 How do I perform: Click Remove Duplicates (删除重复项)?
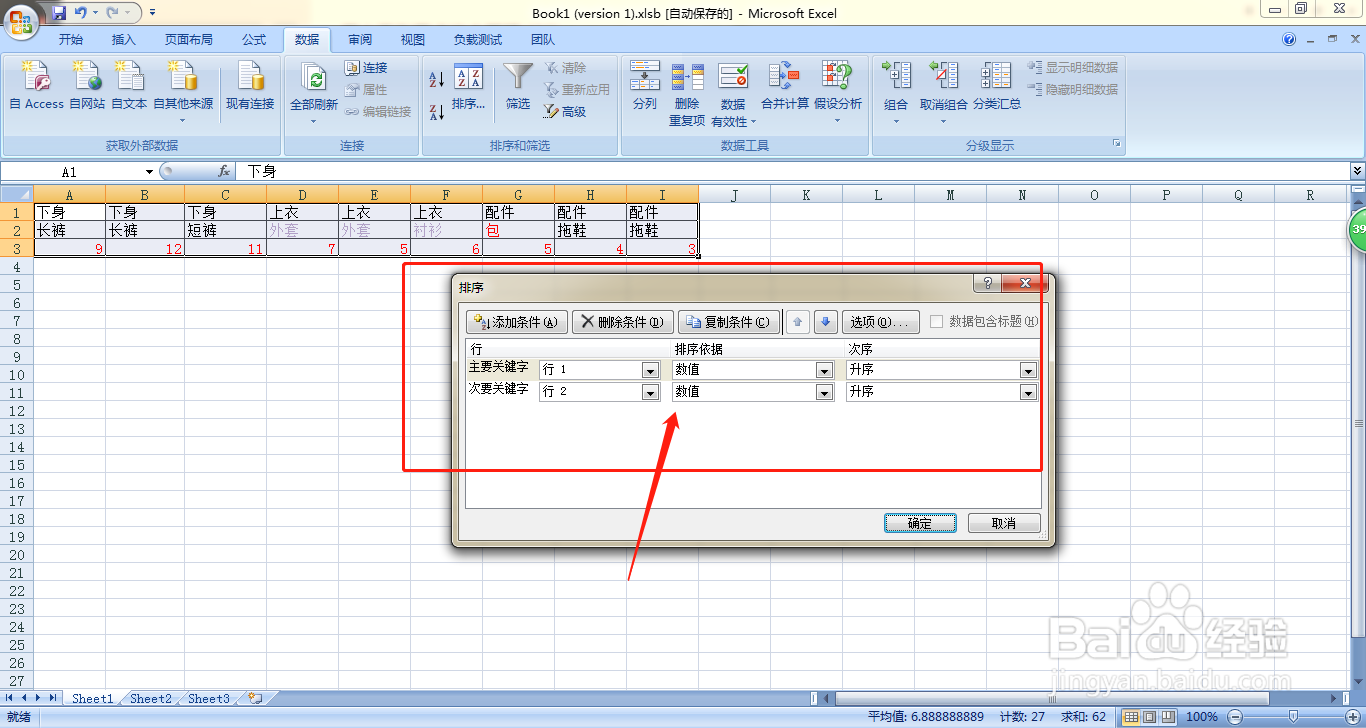click(687, 94)
